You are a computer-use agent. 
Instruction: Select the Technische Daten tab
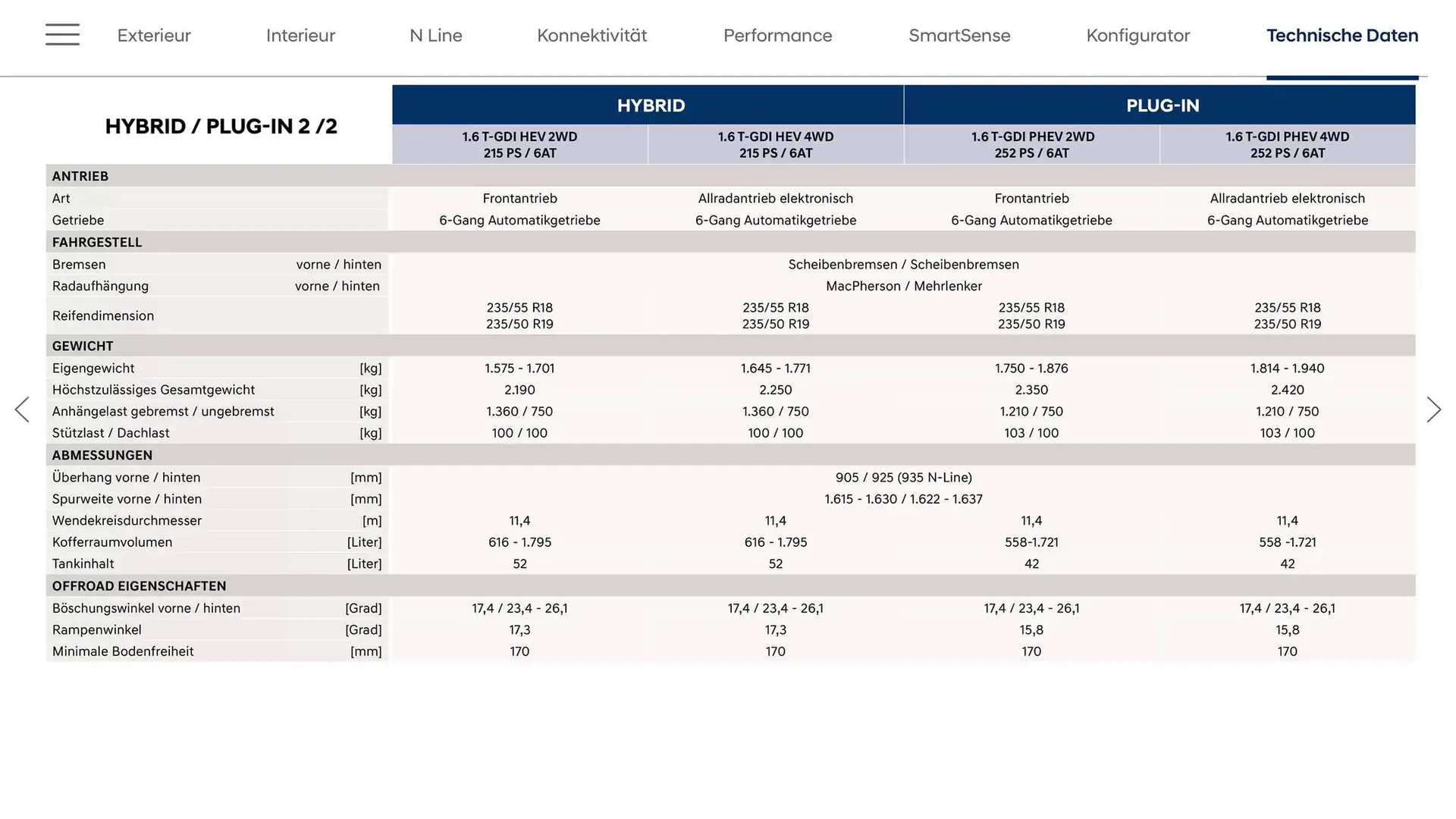point(1342,36)
